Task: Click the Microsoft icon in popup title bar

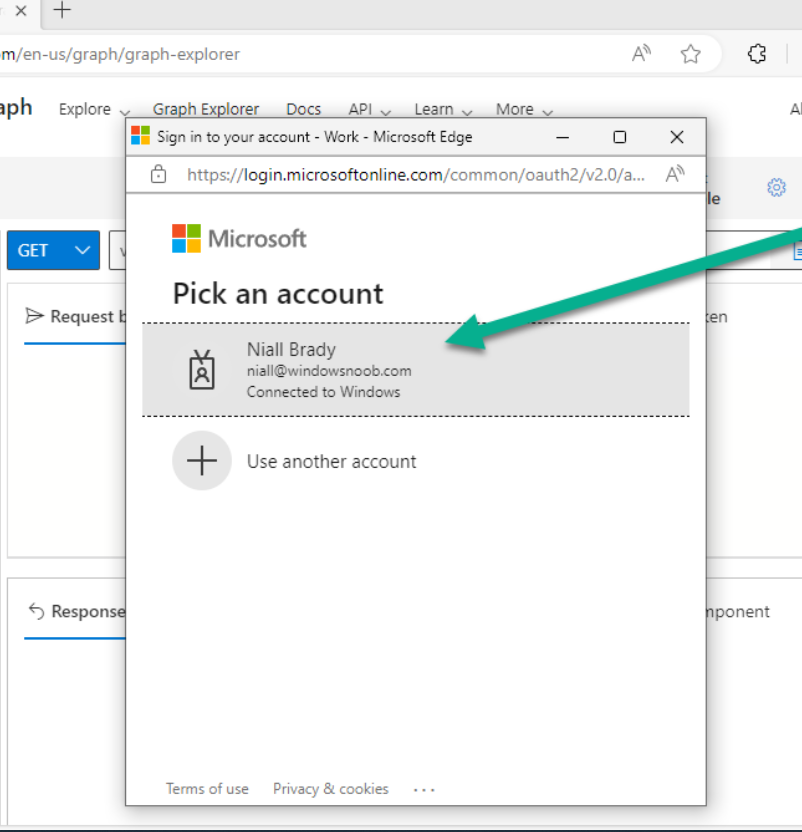Action: (x=141, y=136)
